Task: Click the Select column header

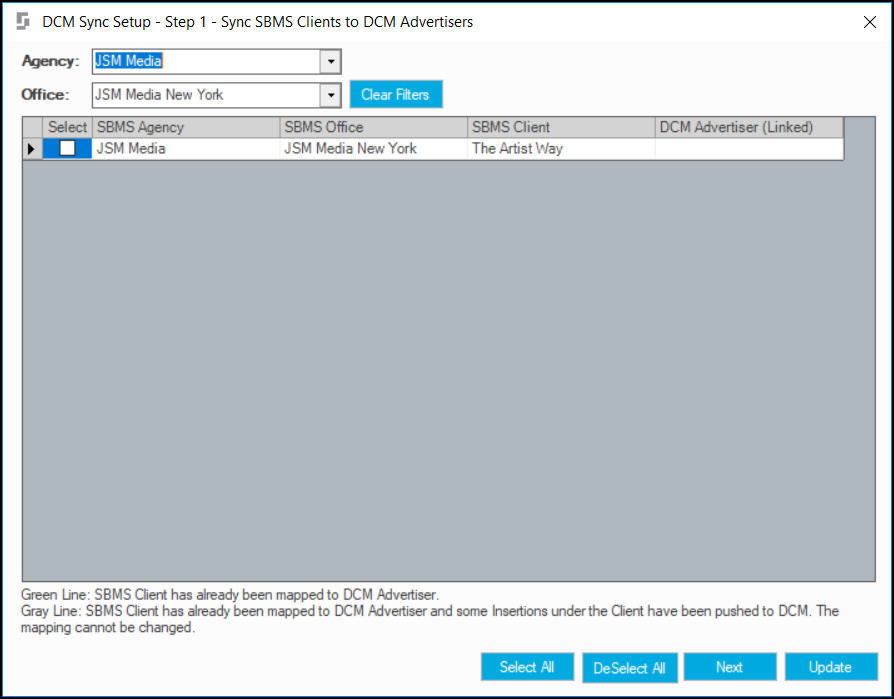Action: coord(67,127)
